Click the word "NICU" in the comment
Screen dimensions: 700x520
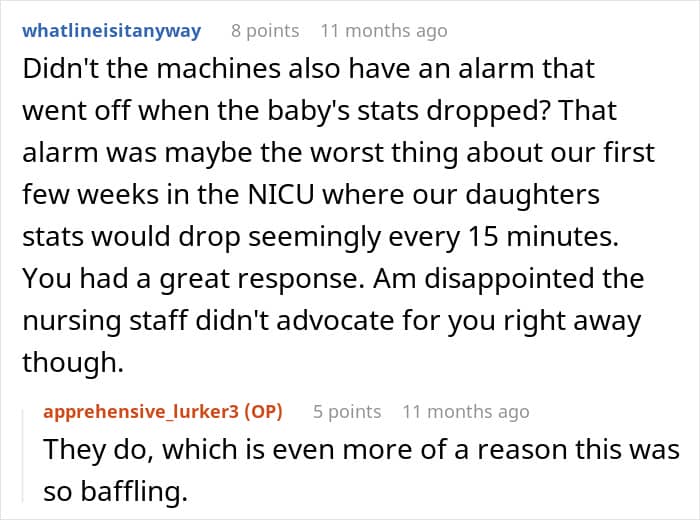[x=281, y=195]
